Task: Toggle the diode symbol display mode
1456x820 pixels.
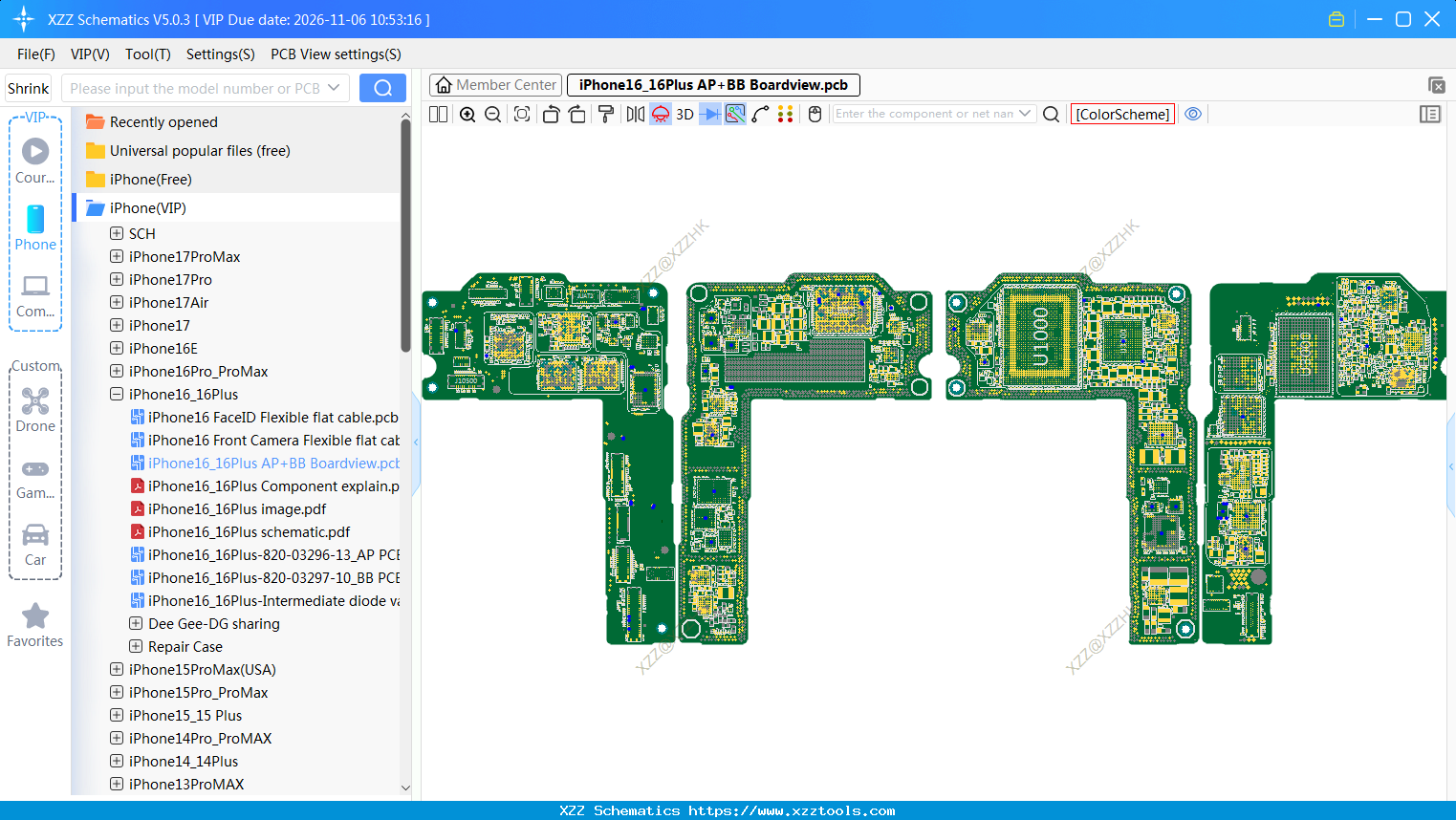Action: [x=709, y=115]
